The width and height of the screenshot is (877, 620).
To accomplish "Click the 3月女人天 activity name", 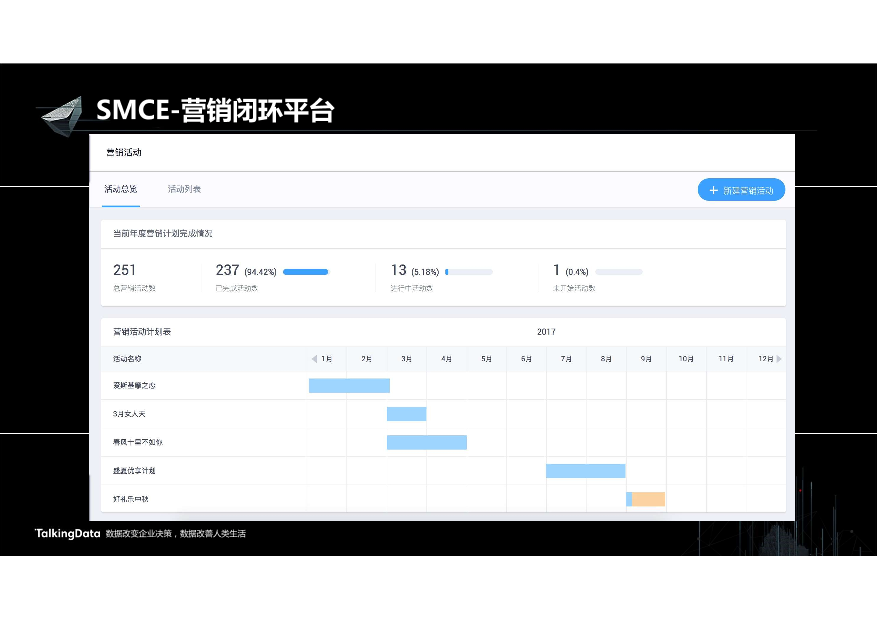I will coord(129,414).
